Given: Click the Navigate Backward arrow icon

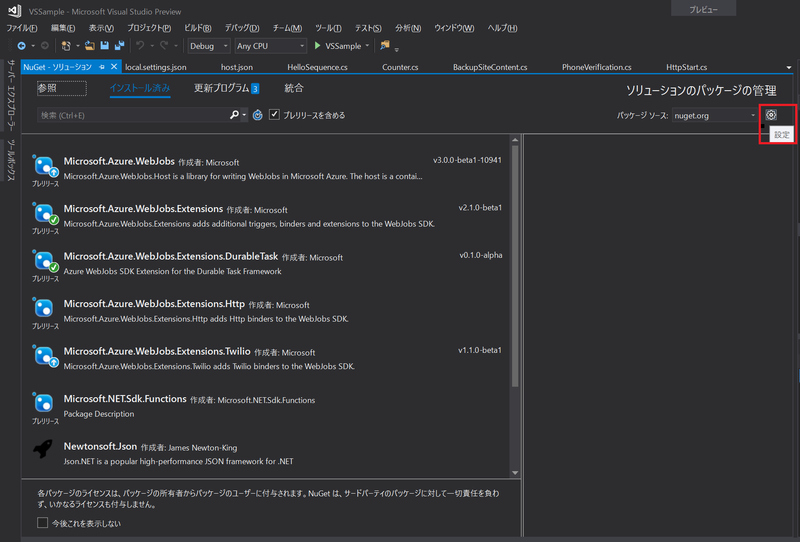Looking at the screenshot, I should (x=21, y=46).
